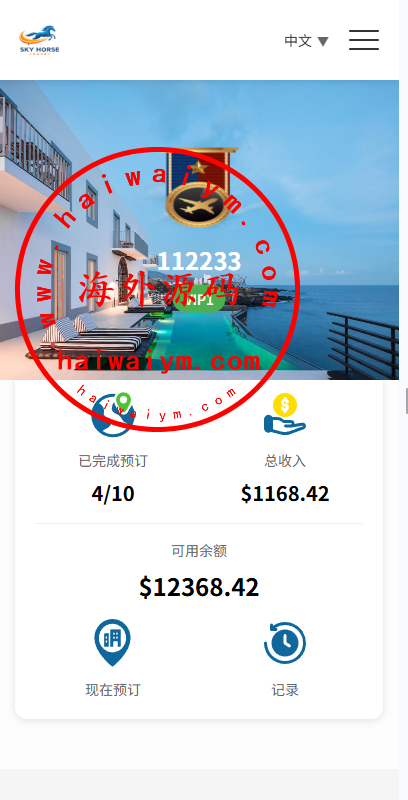Click the Sky Horse logo
This screenshot has width=408, height=800.
(x=39, y=40)
